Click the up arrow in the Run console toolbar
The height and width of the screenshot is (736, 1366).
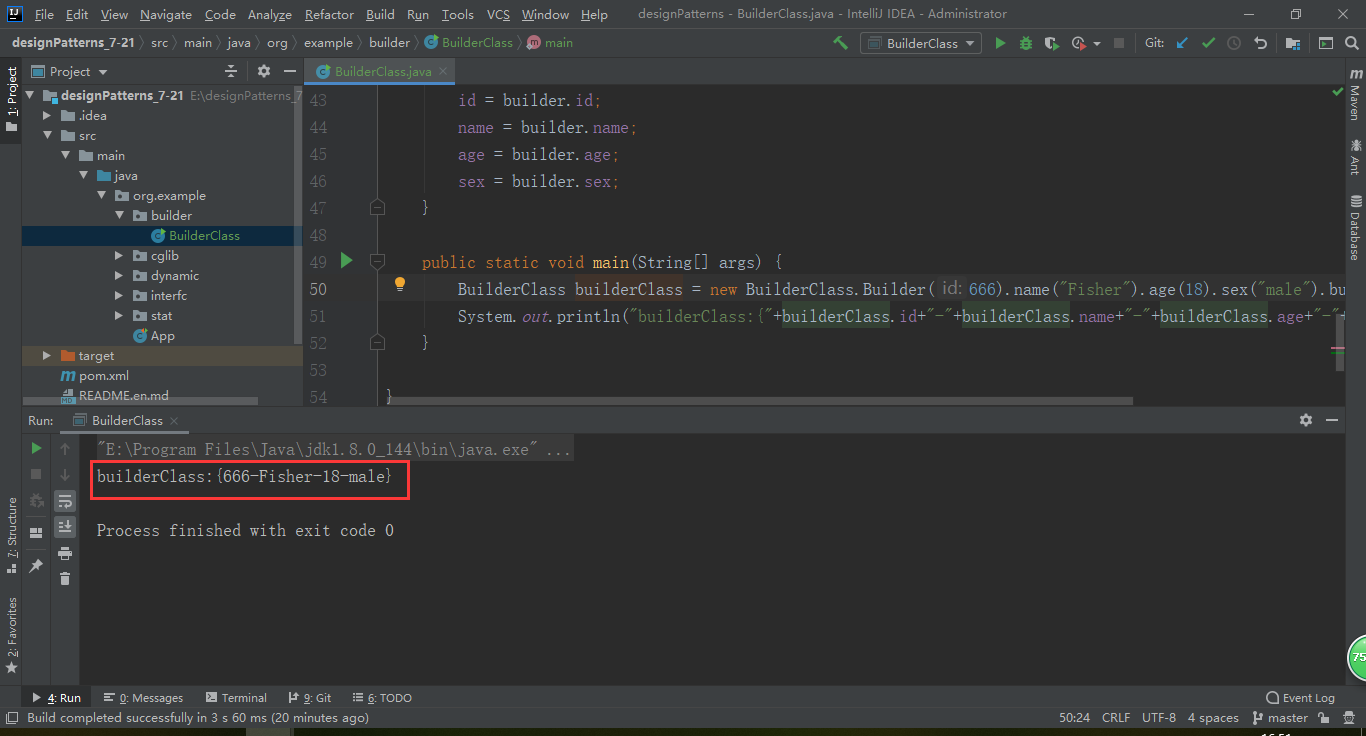click(x=65, y=448)
